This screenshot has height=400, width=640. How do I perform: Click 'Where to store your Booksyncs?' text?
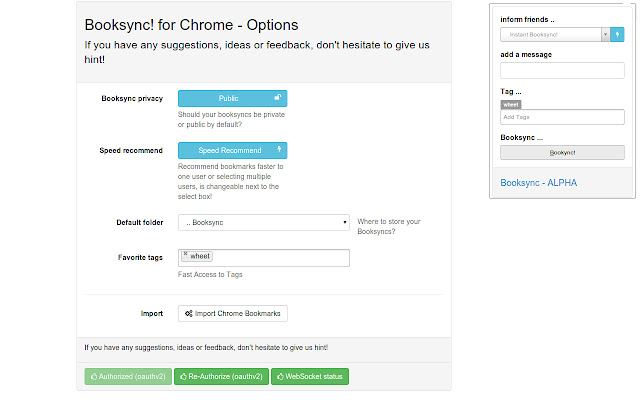(389, 227)
